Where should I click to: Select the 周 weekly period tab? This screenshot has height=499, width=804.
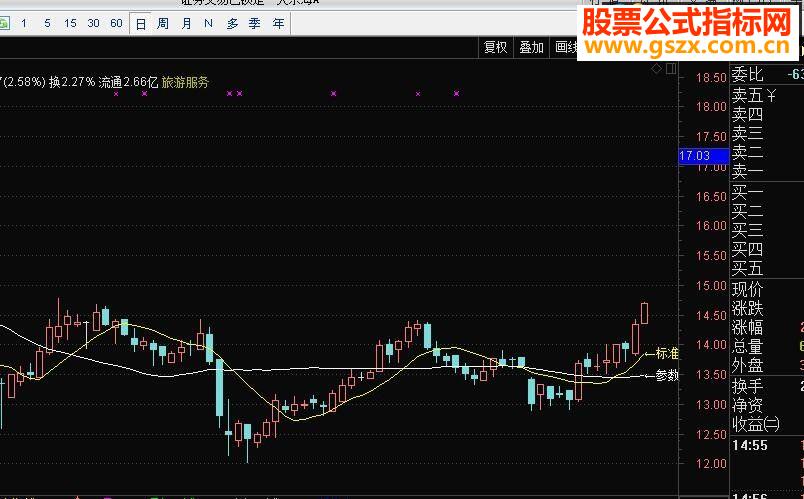163,24
